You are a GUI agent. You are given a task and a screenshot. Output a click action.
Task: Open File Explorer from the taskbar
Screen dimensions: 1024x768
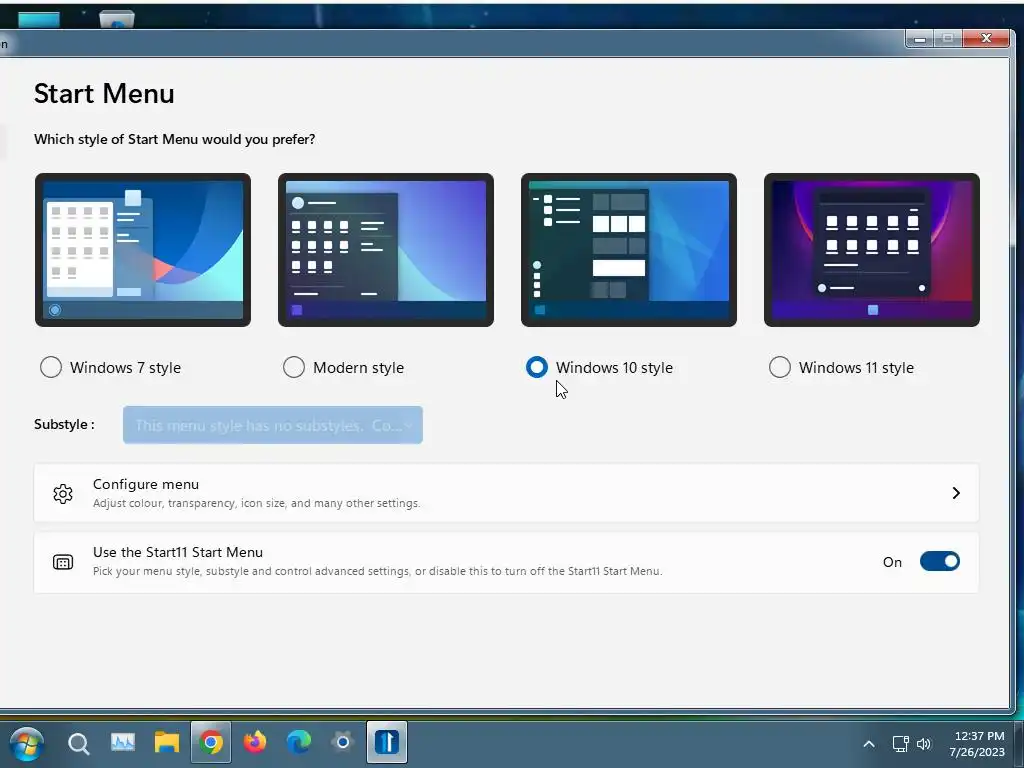(x=167, y=743)
